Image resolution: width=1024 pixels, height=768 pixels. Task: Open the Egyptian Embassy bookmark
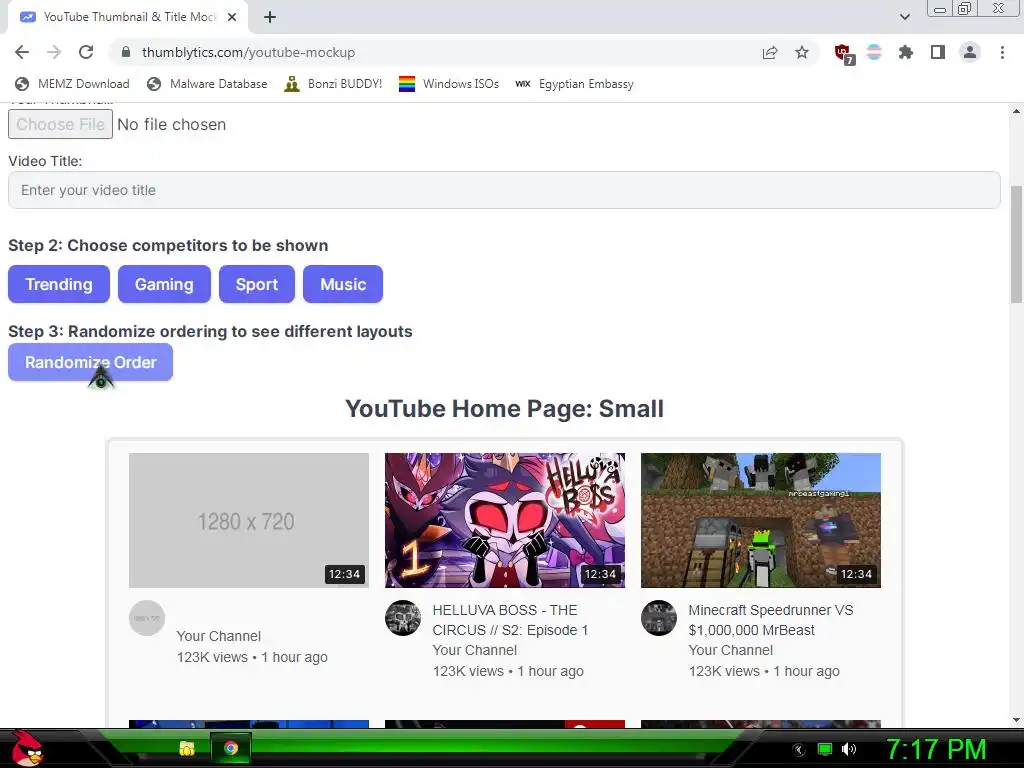coord(575,84)
